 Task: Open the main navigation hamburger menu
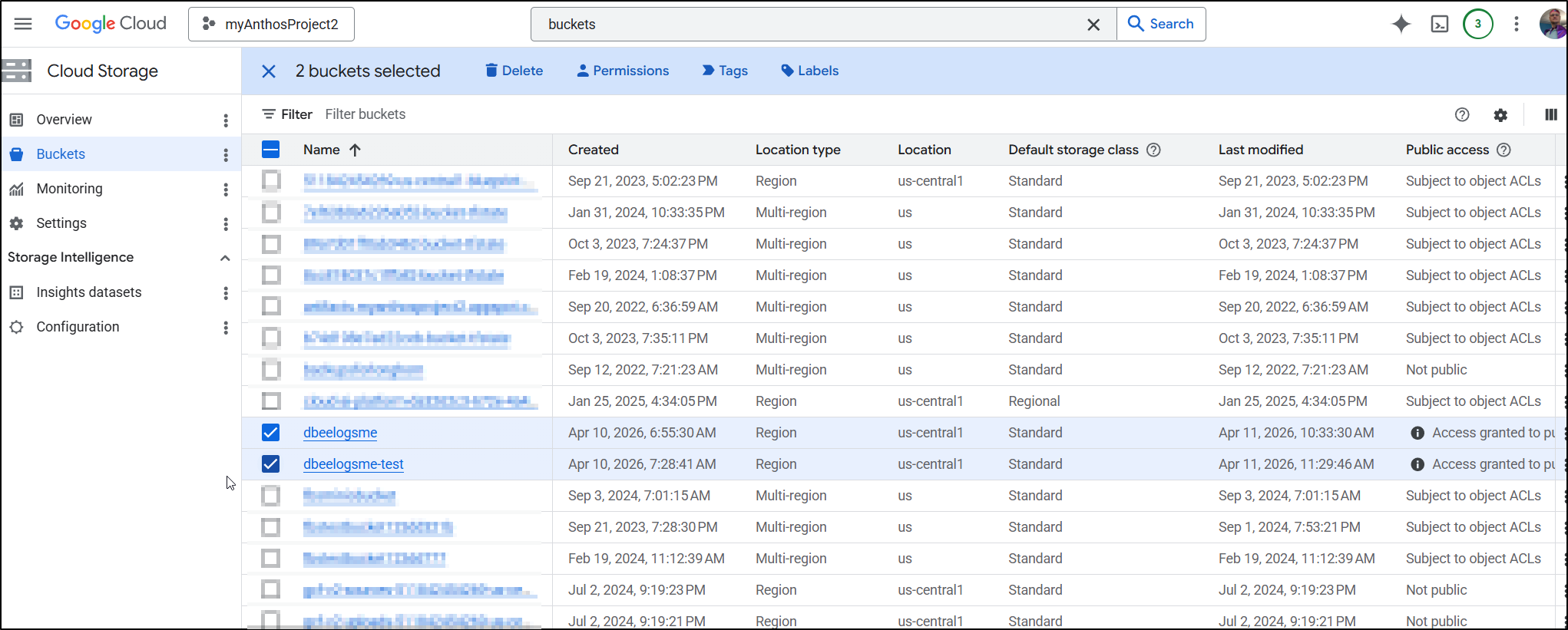(23, 24)
